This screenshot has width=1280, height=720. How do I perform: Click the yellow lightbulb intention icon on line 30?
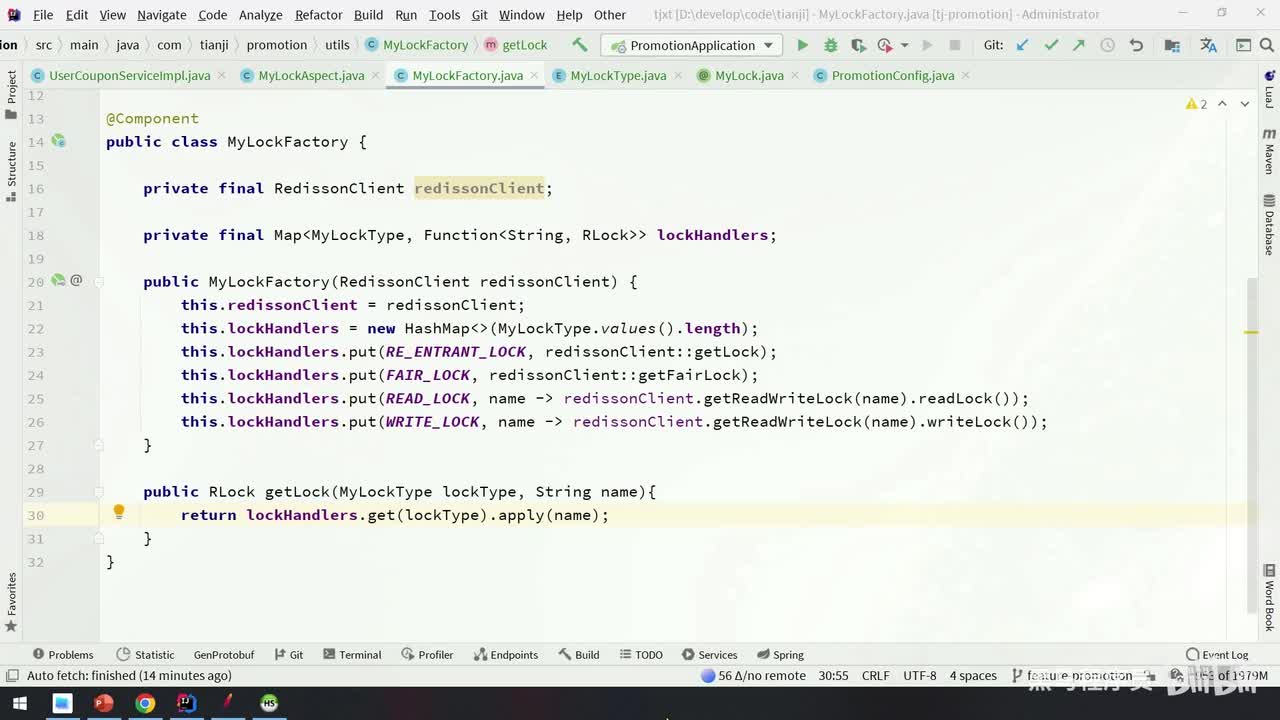(x=119, y=513)
